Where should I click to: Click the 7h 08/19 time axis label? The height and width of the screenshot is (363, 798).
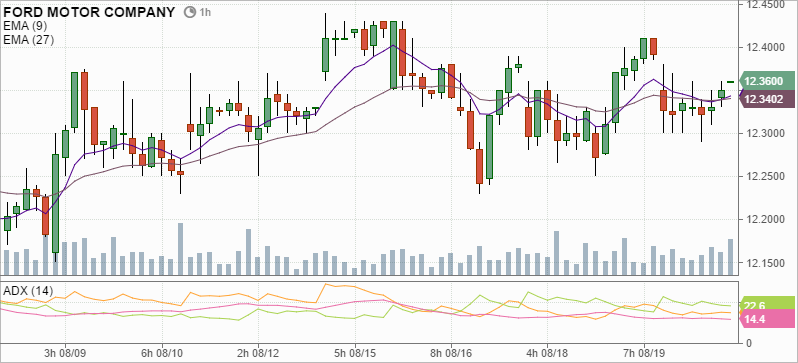point(644,352)
